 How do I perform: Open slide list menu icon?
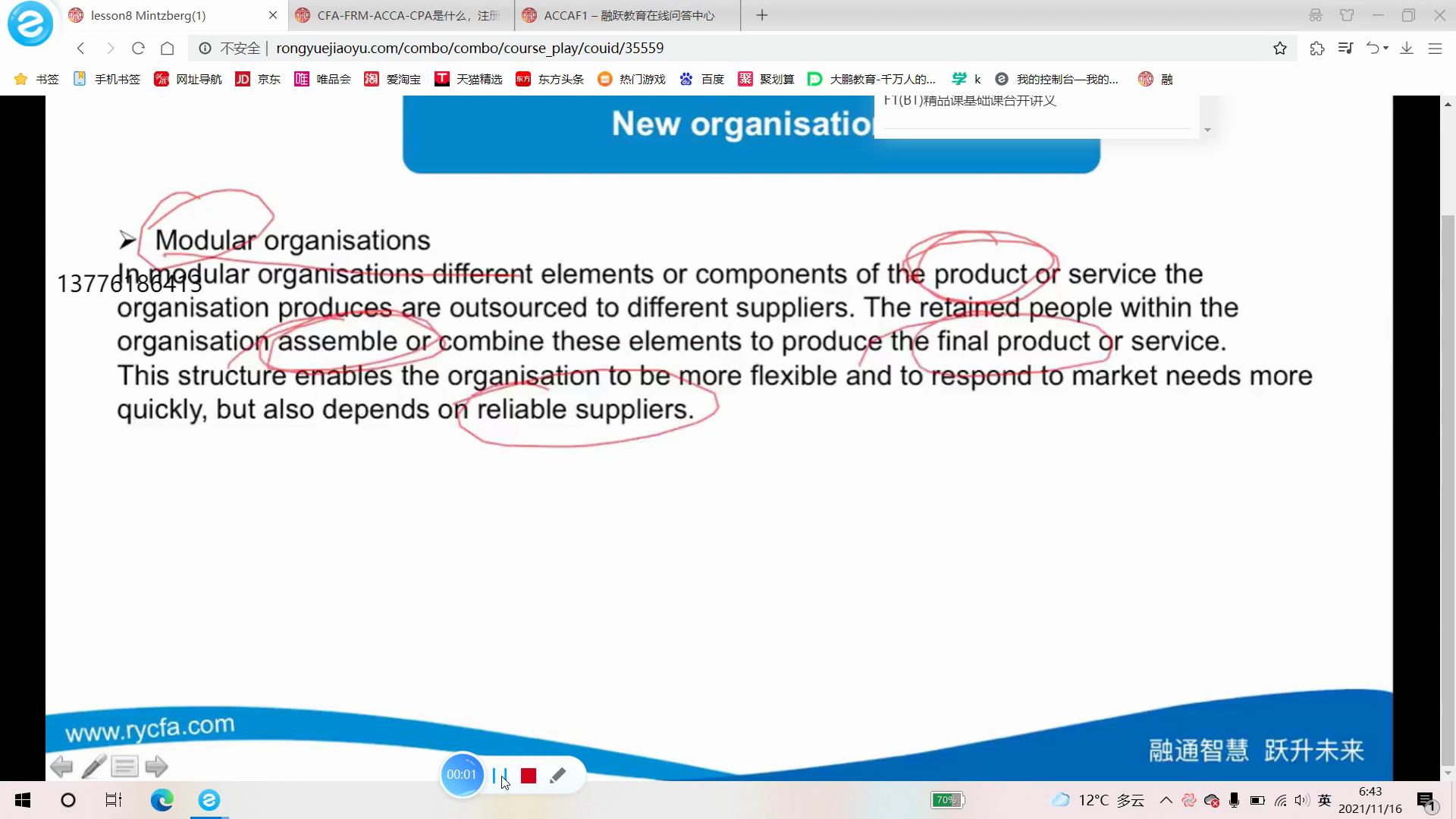pos(124,767)
